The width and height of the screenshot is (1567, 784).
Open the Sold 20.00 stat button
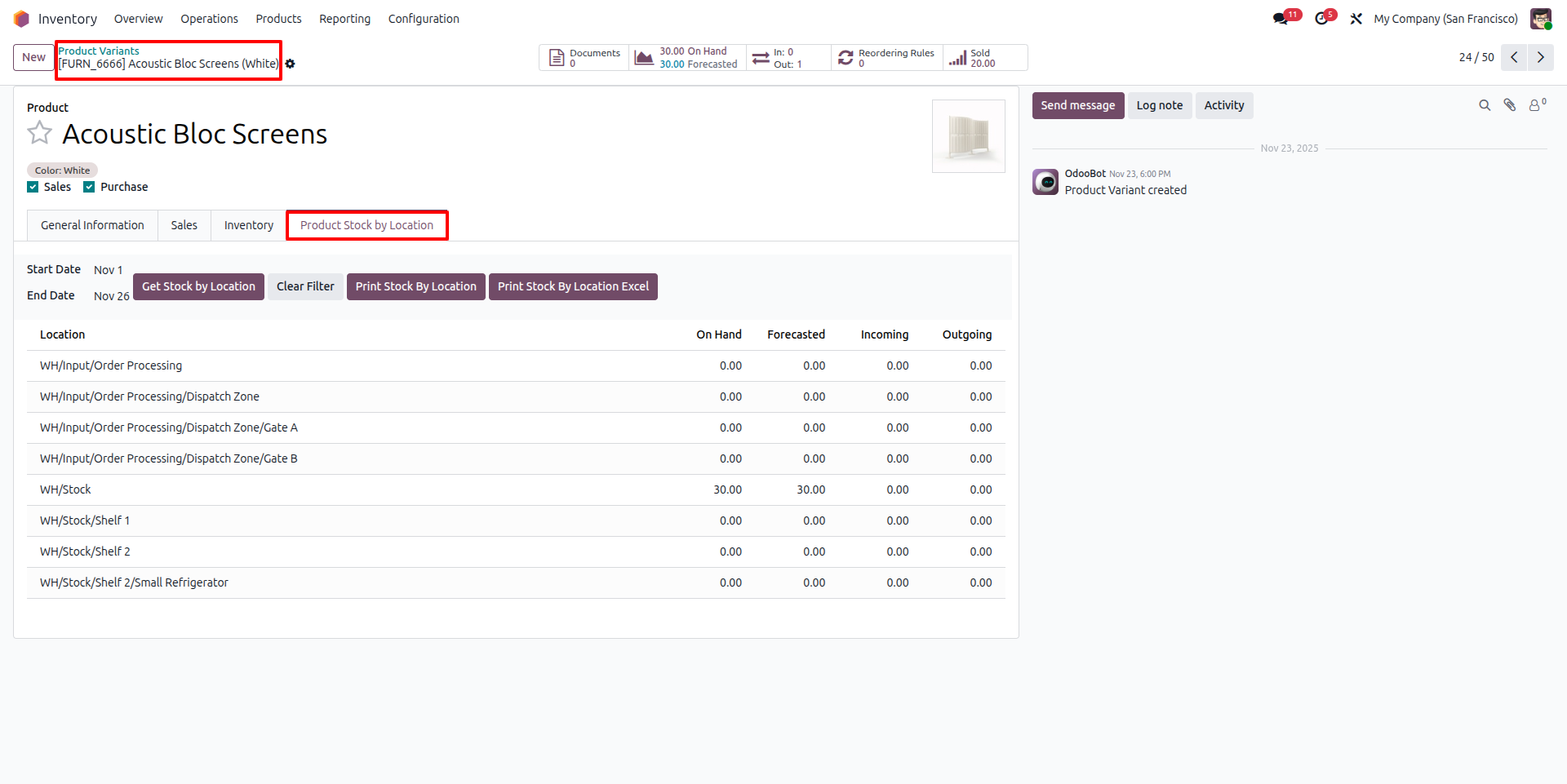coord(984,58)
